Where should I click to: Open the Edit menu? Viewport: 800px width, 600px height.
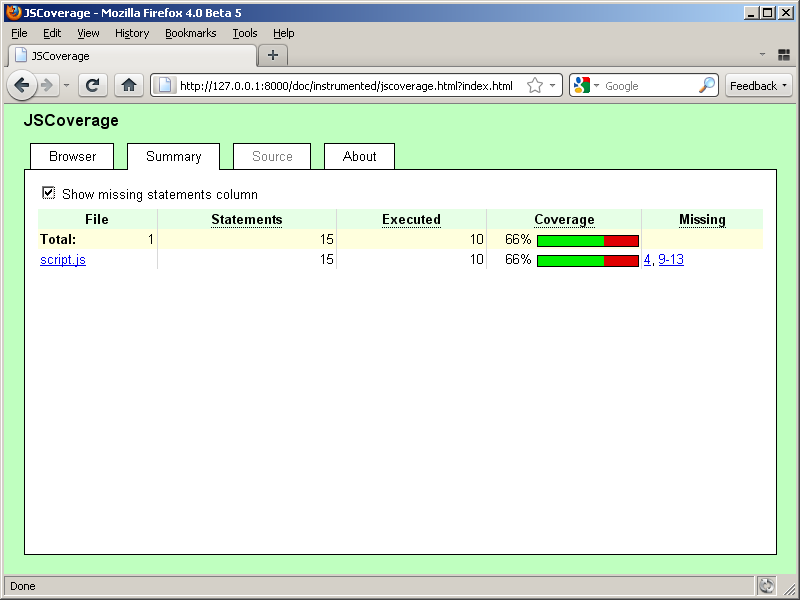(x=52, y=33)
